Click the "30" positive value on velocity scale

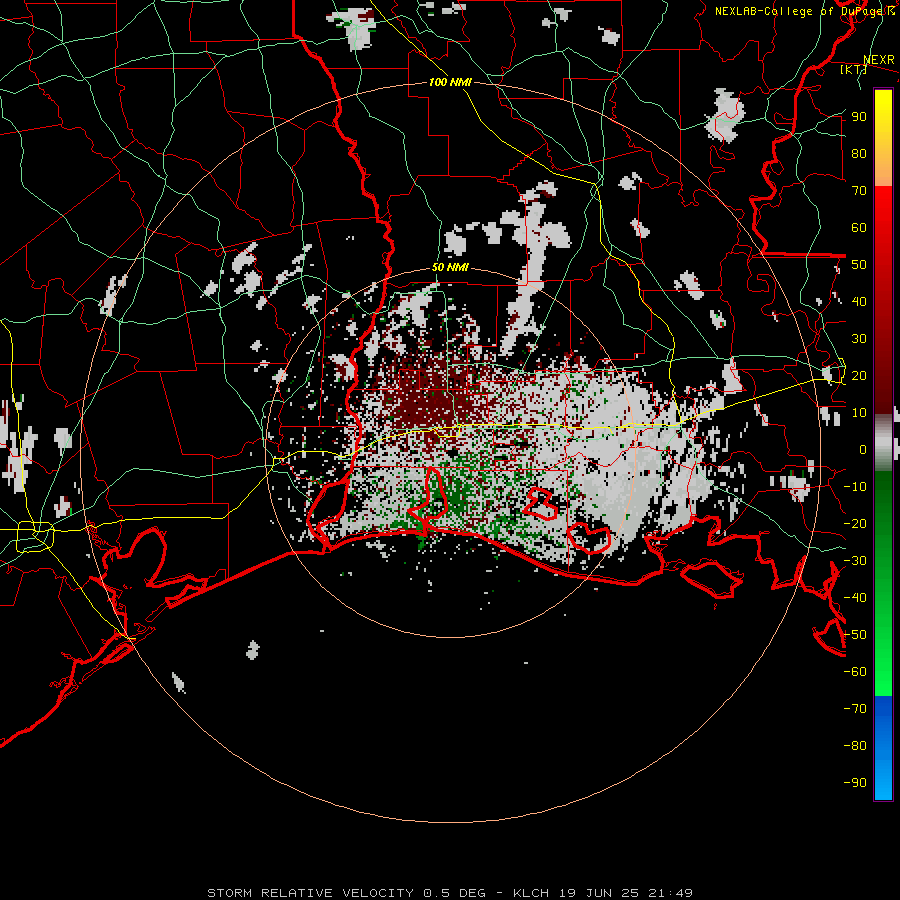point(859,339)
